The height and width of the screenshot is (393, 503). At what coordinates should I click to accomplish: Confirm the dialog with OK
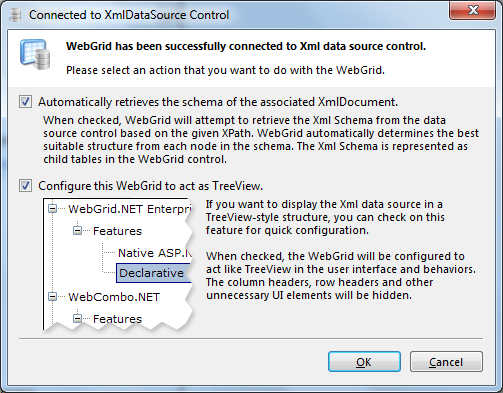click(x=364, y=362)
